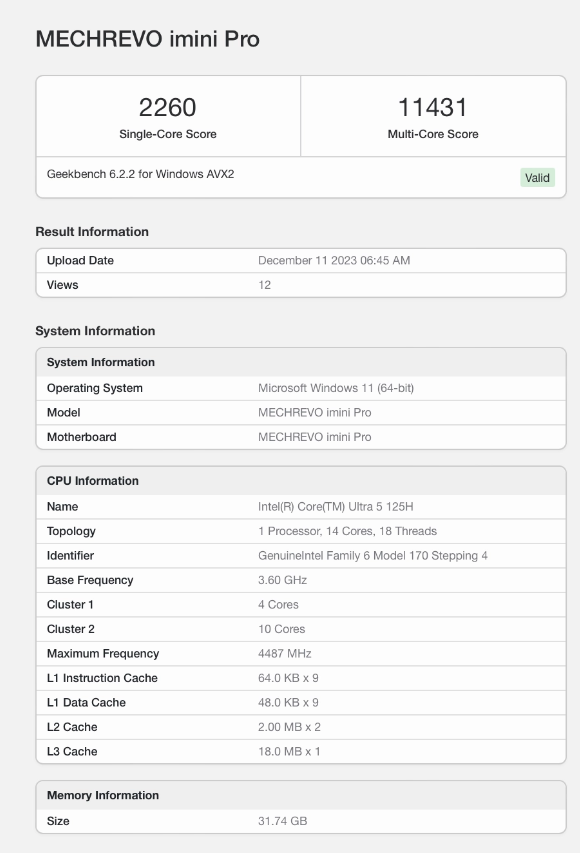Click the Views row in Result Information
This screenshot has height=853, width=580.
point(301,285)
